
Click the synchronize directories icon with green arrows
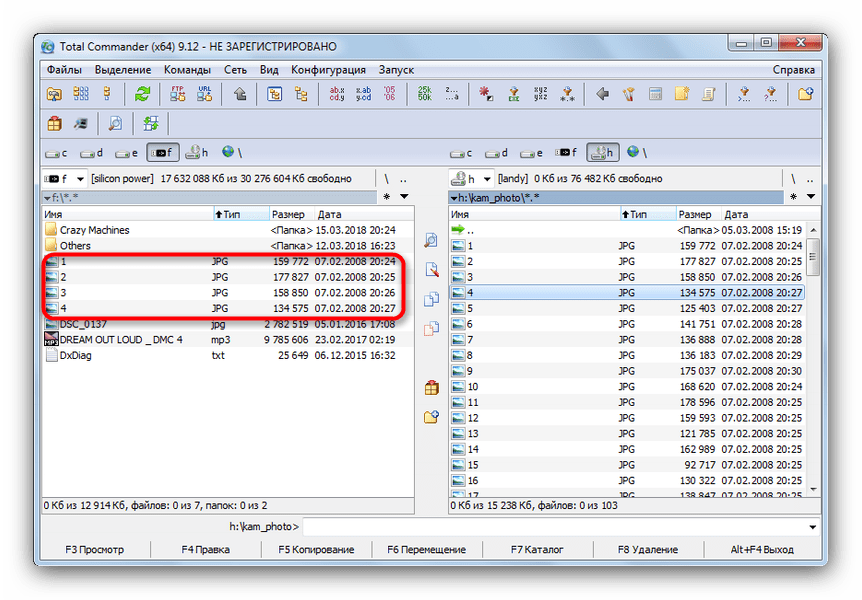(151, 123)
